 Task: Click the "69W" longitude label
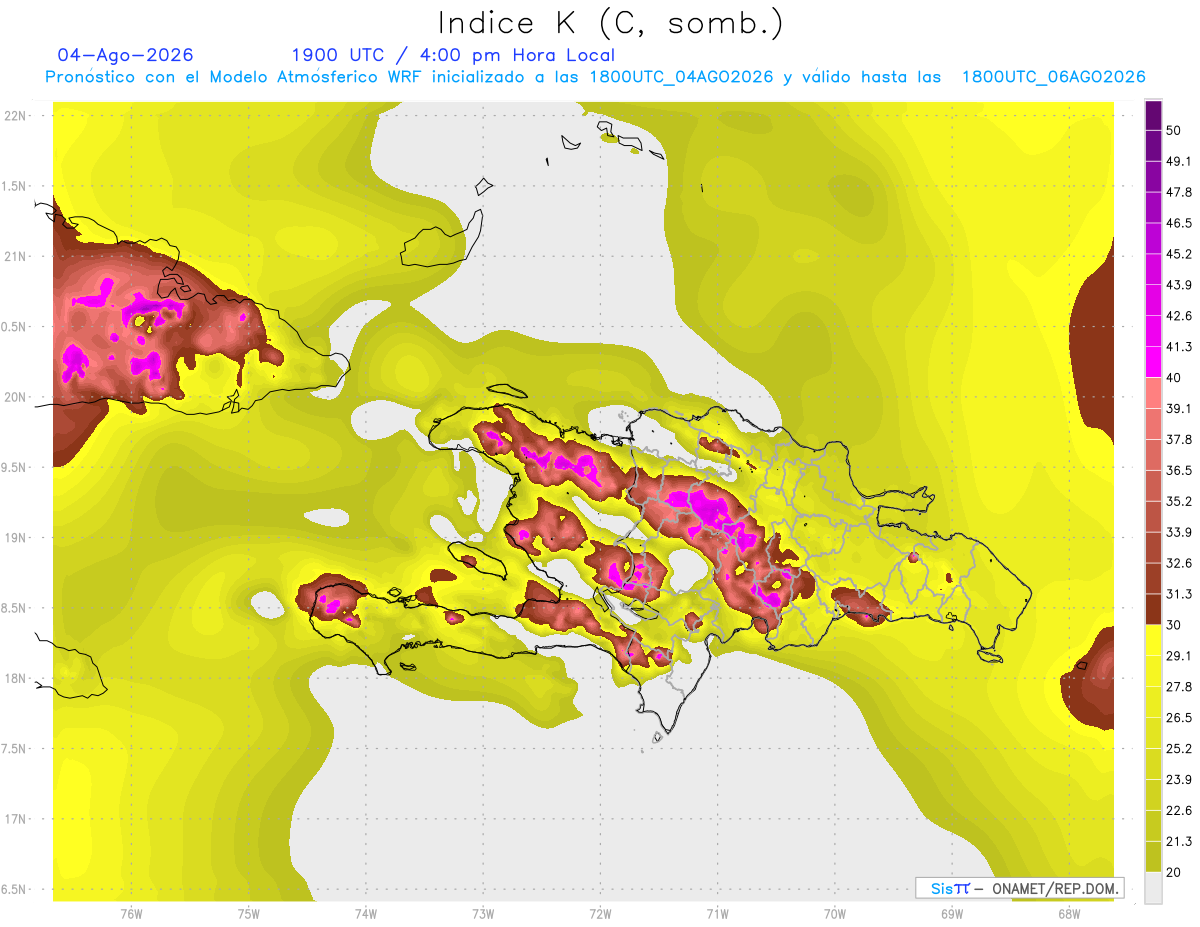952,914
